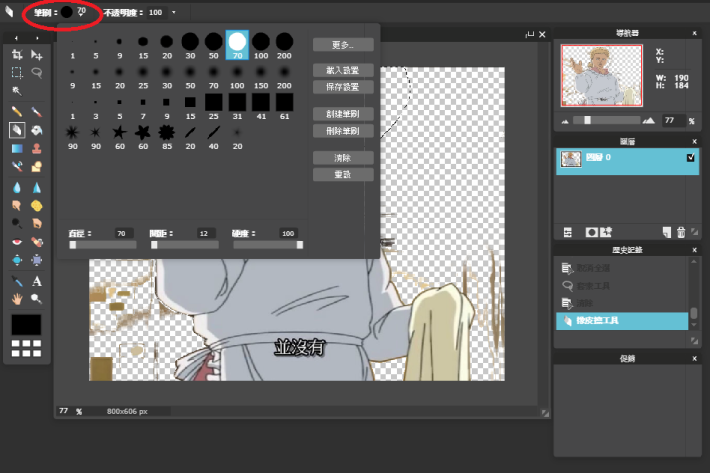This screenshot has width=710, height=473.
Task: Open layer styles icon
Action: 606,233
